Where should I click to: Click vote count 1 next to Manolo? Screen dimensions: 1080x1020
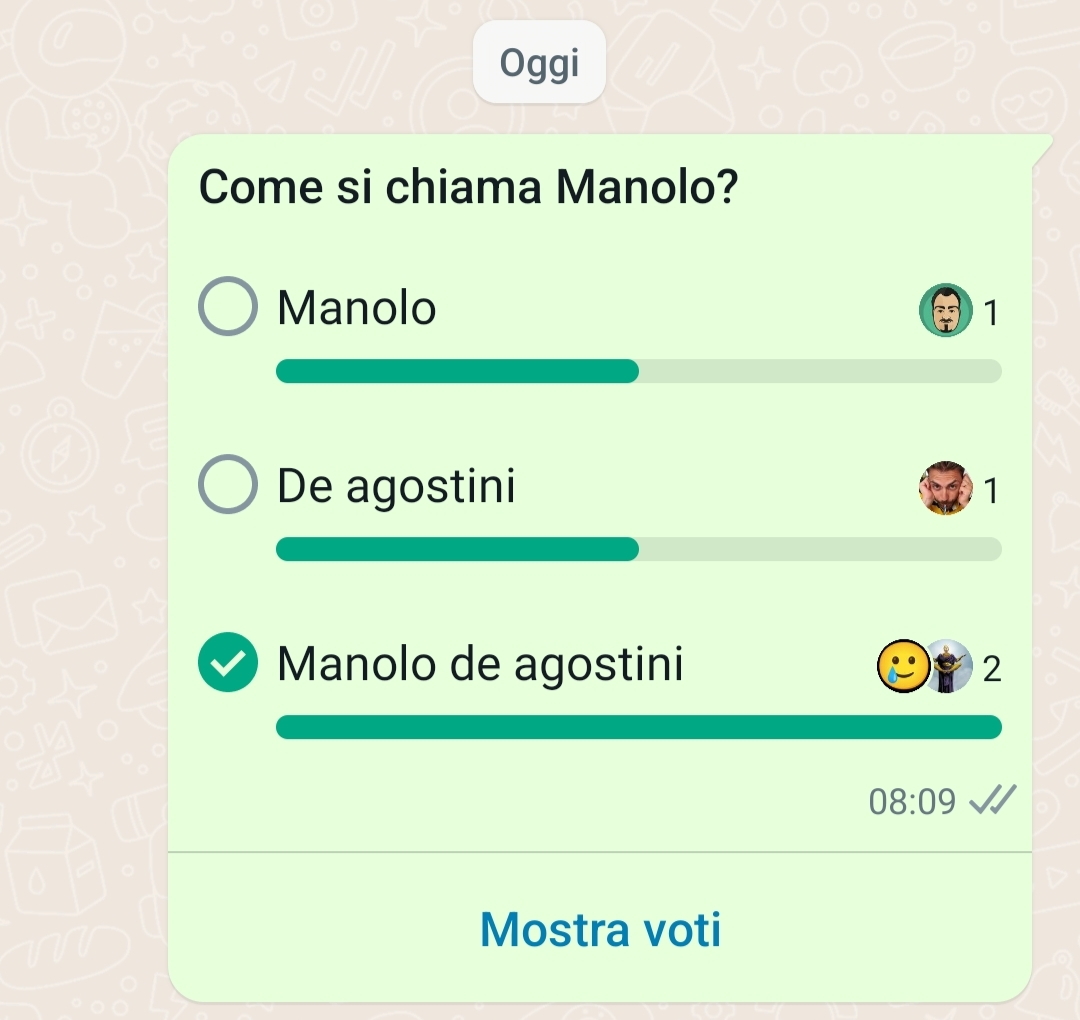click(991, 313)
